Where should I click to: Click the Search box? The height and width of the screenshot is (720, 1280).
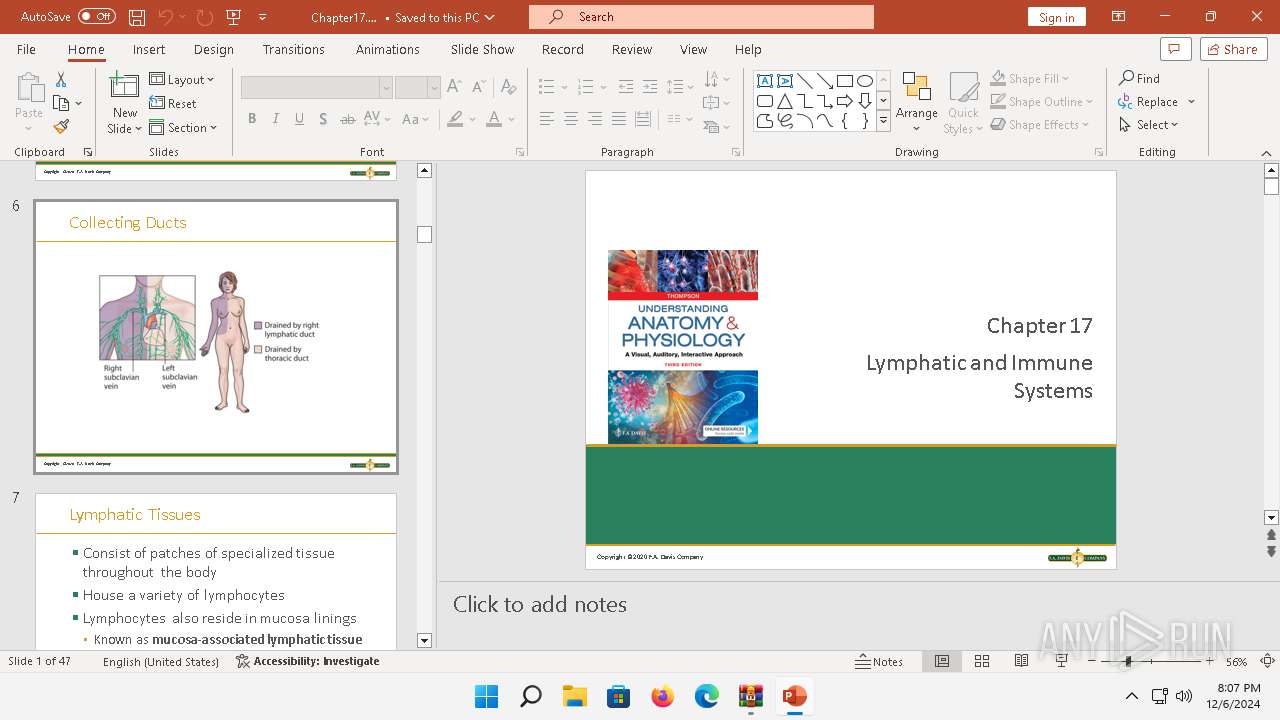click(x=701, y=17)
